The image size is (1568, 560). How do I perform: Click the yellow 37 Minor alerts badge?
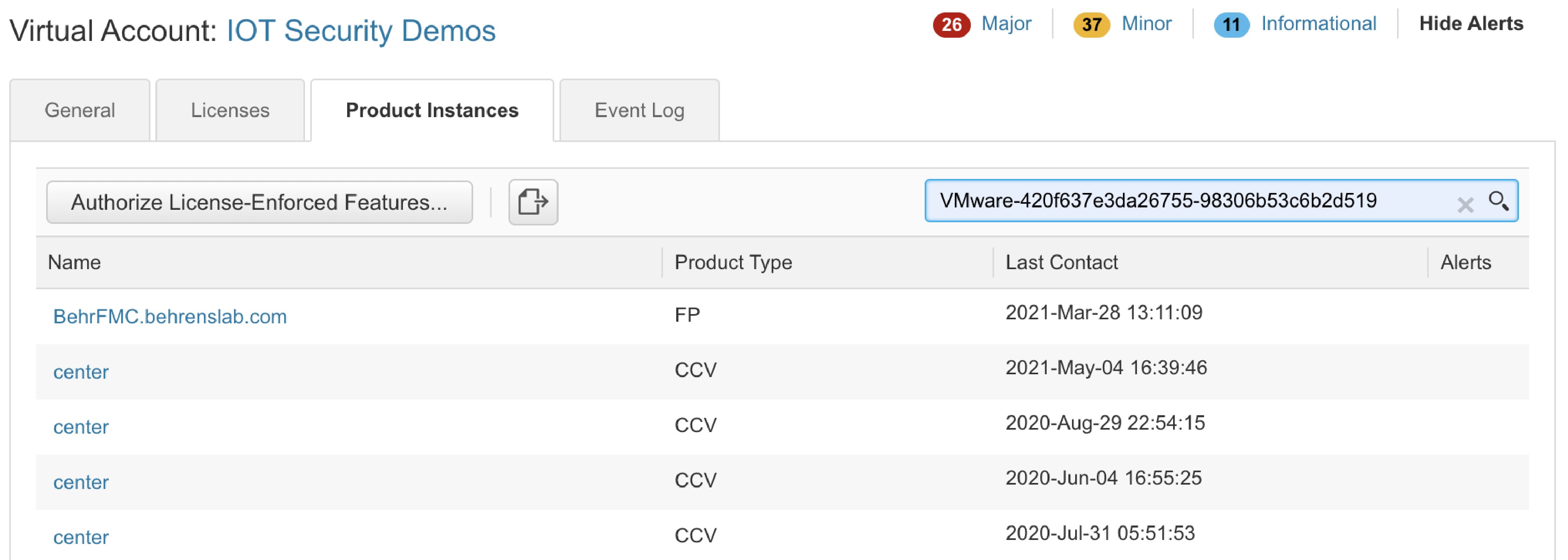click(x=1091, y=25)
